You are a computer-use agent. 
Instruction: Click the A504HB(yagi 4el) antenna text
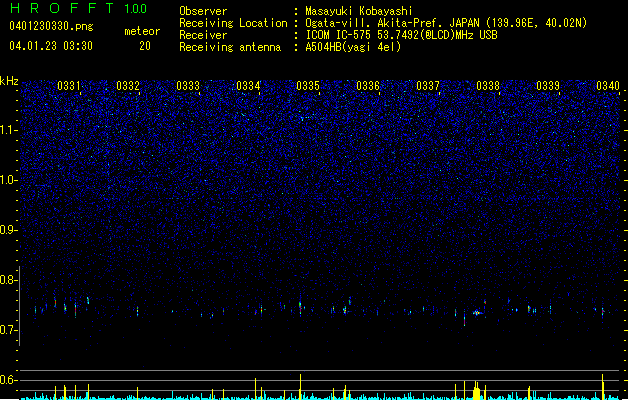click(x=353, y=47)
